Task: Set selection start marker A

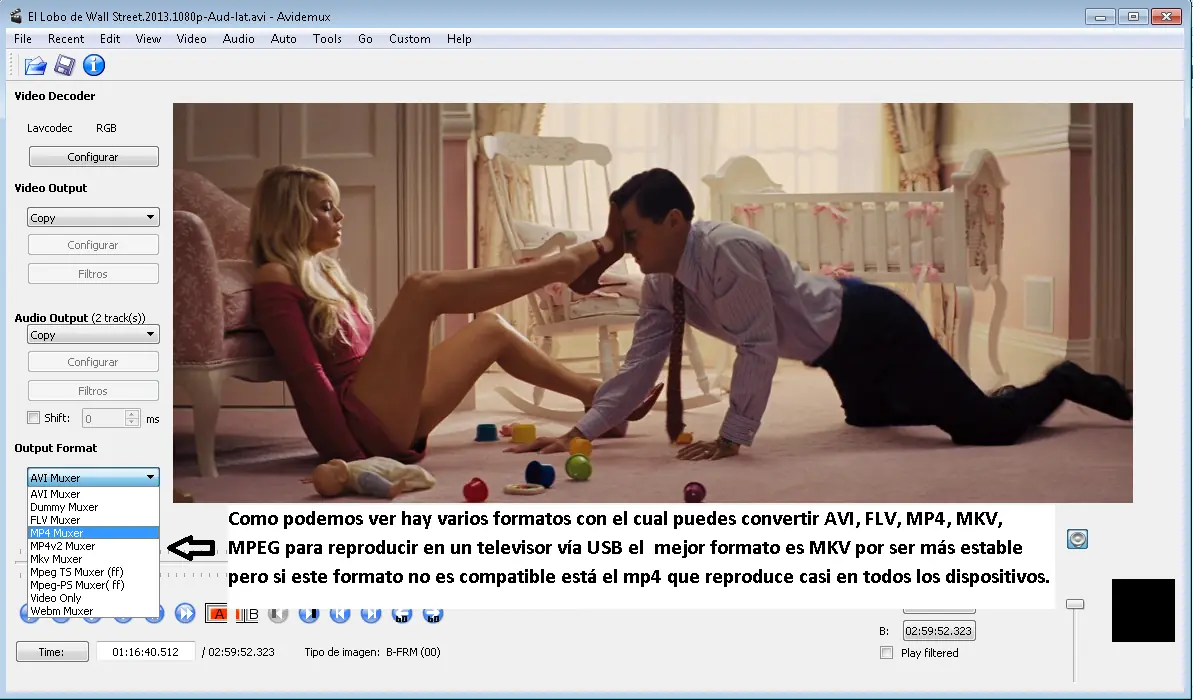Action: coord(217,614)
